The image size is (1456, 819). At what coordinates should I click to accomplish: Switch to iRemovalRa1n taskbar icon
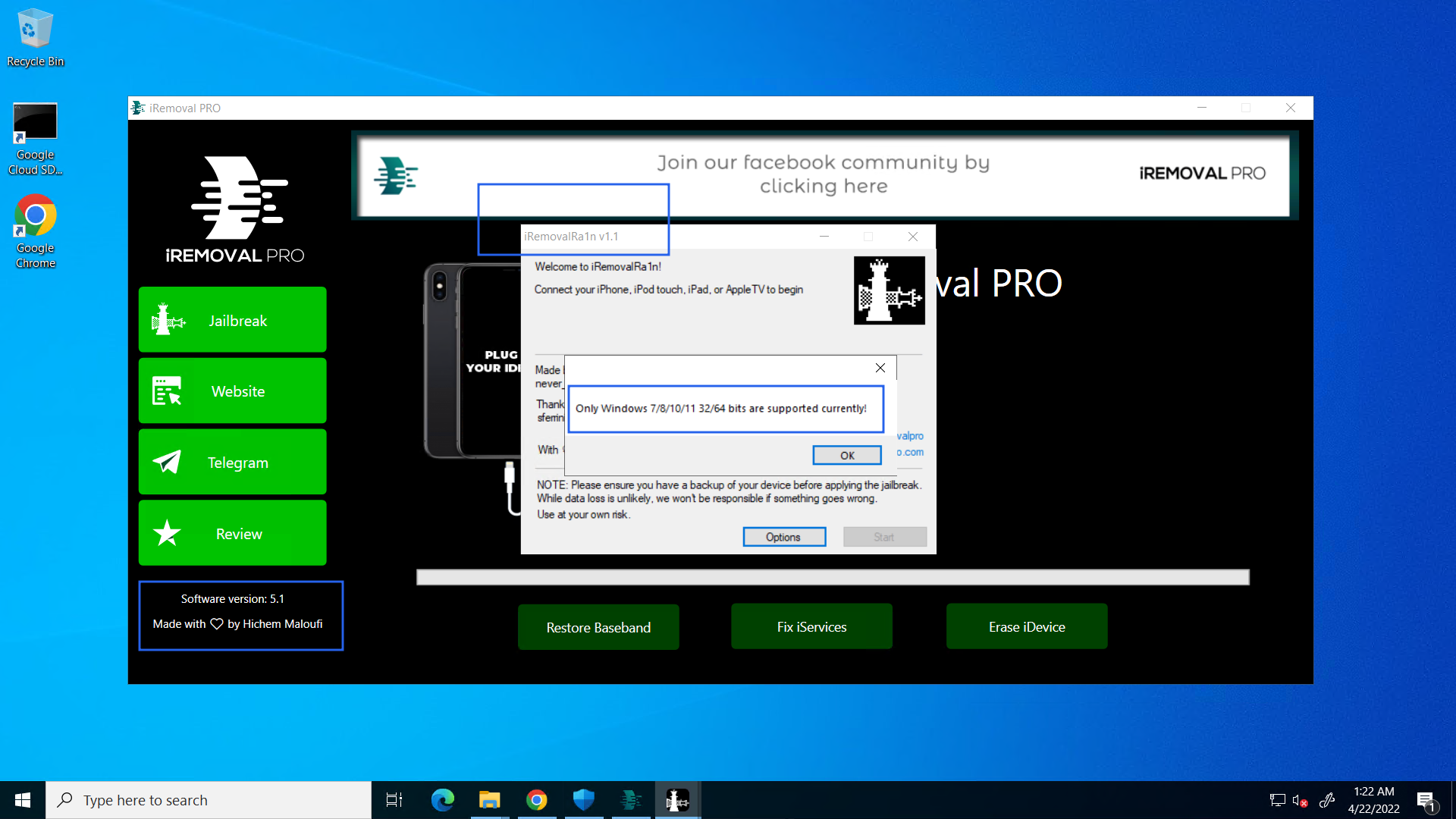coord(677,800)
